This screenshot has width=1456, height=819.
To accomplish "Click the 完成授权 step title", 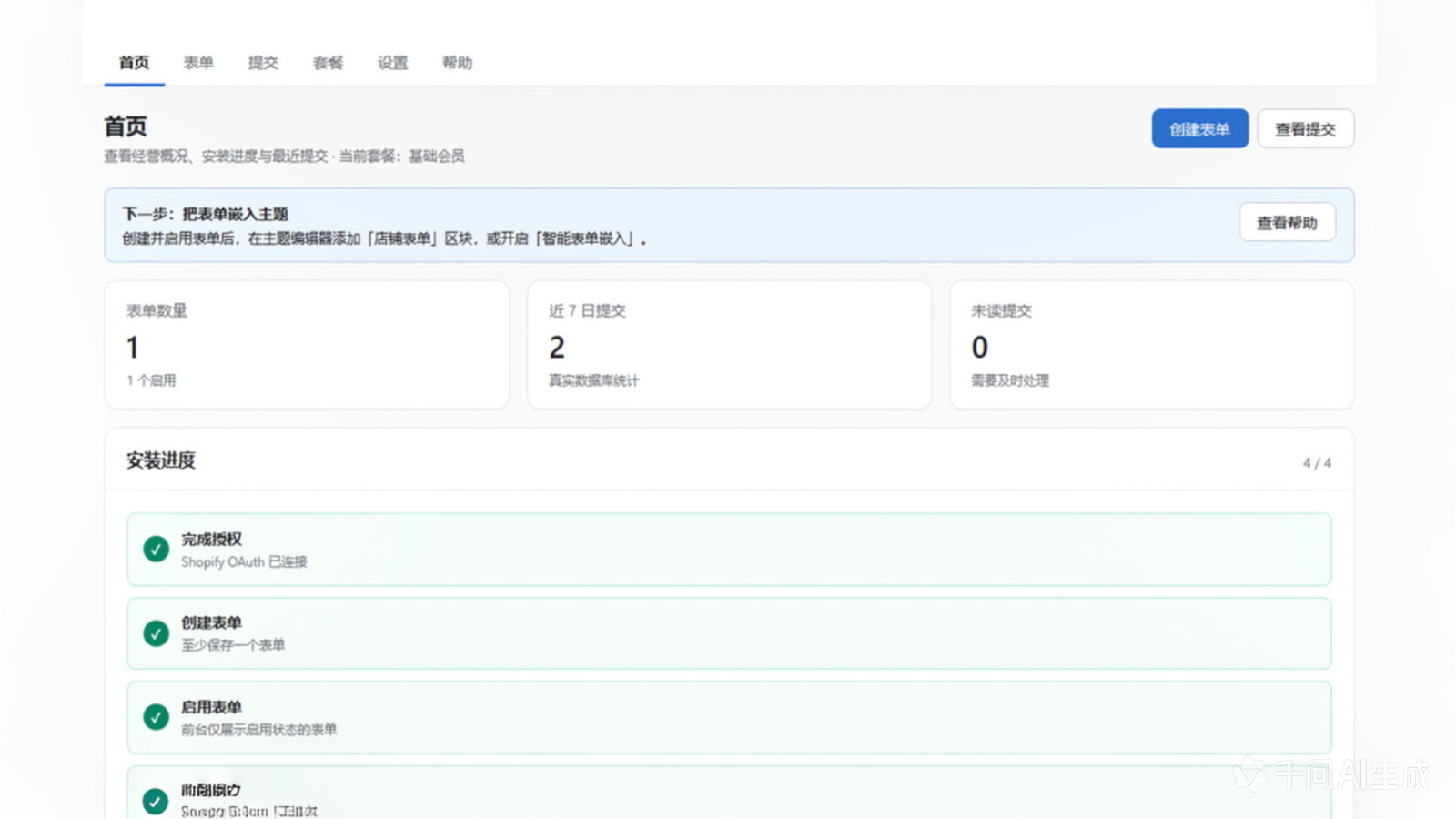I will click(x=211, y=540).
